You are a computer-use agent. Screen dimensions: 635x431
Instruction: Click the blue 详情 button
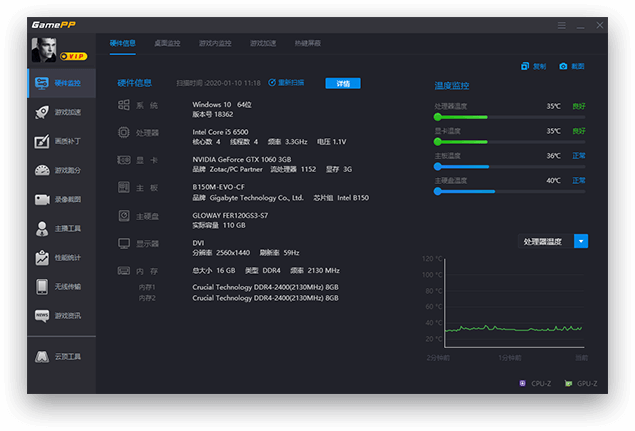[x=343, y=83]
